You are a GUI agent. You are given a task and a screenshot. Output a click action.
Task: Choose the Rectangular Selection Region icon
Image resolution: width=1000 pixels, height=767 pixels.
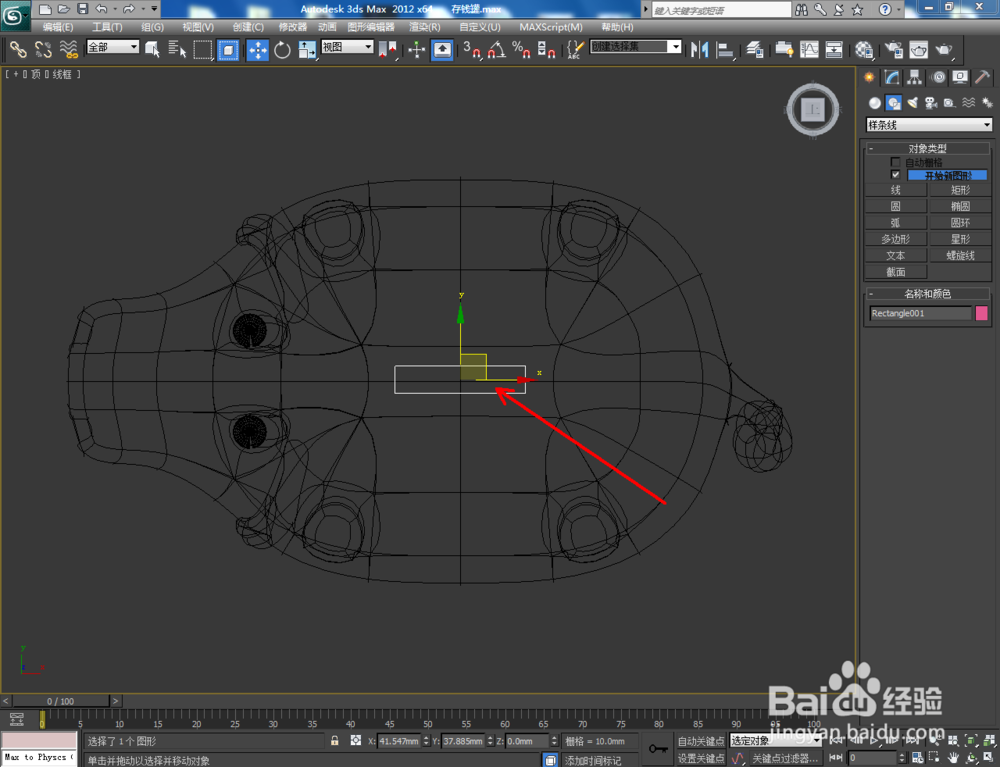[x=203, y=49]
